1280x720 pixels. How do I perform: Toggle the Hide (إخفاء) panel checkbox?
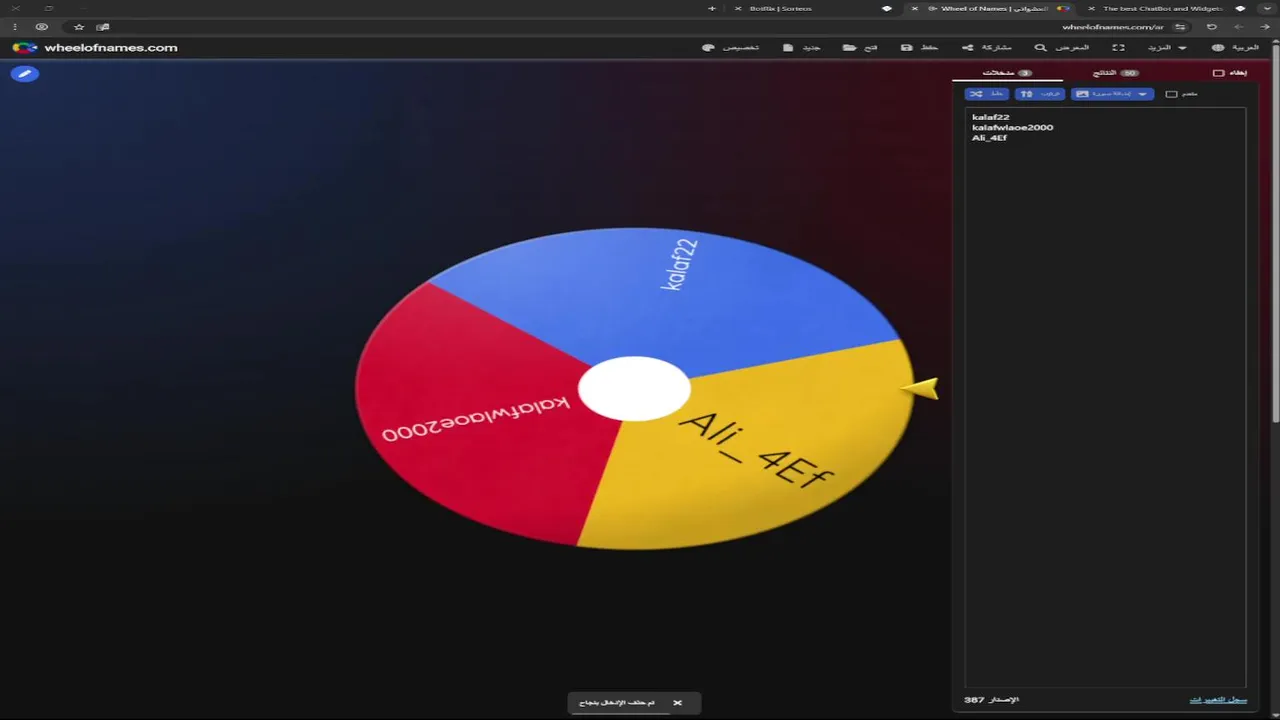pos(1218,73)
